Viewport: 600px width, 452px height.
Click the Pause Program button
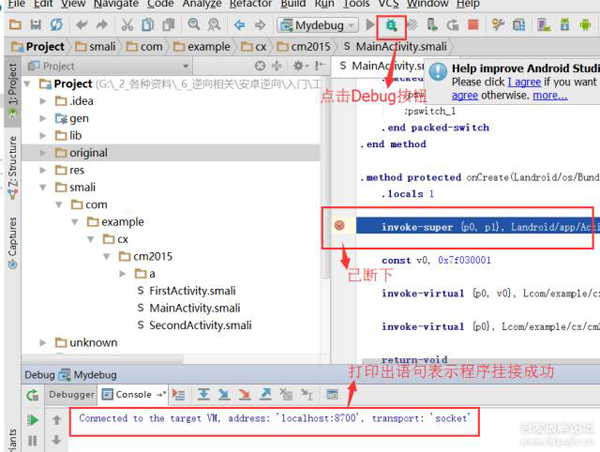pyautogui.click(x=33, y=441)
